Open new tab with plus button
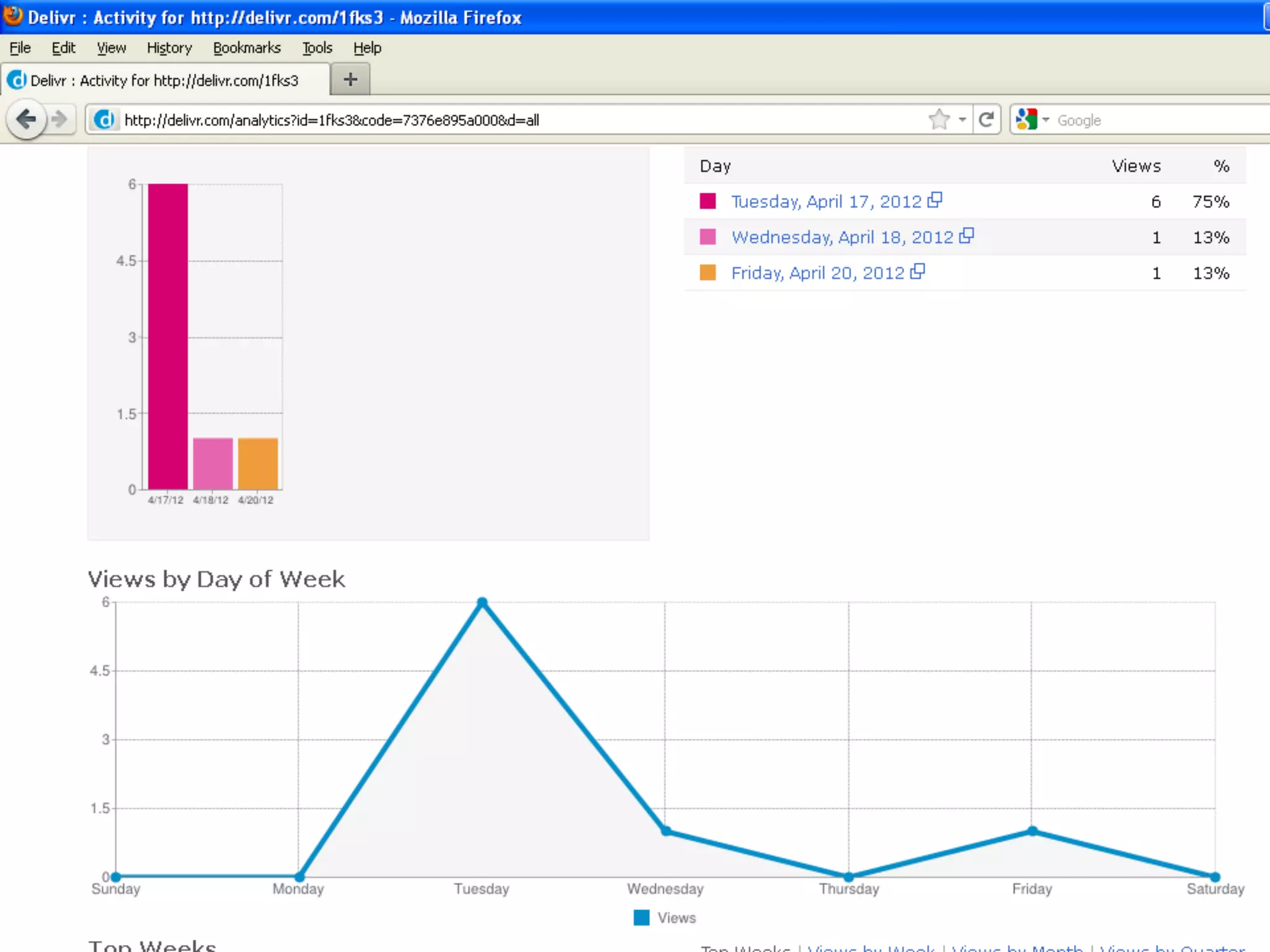1270x952 pixels. tap(350, 80)
